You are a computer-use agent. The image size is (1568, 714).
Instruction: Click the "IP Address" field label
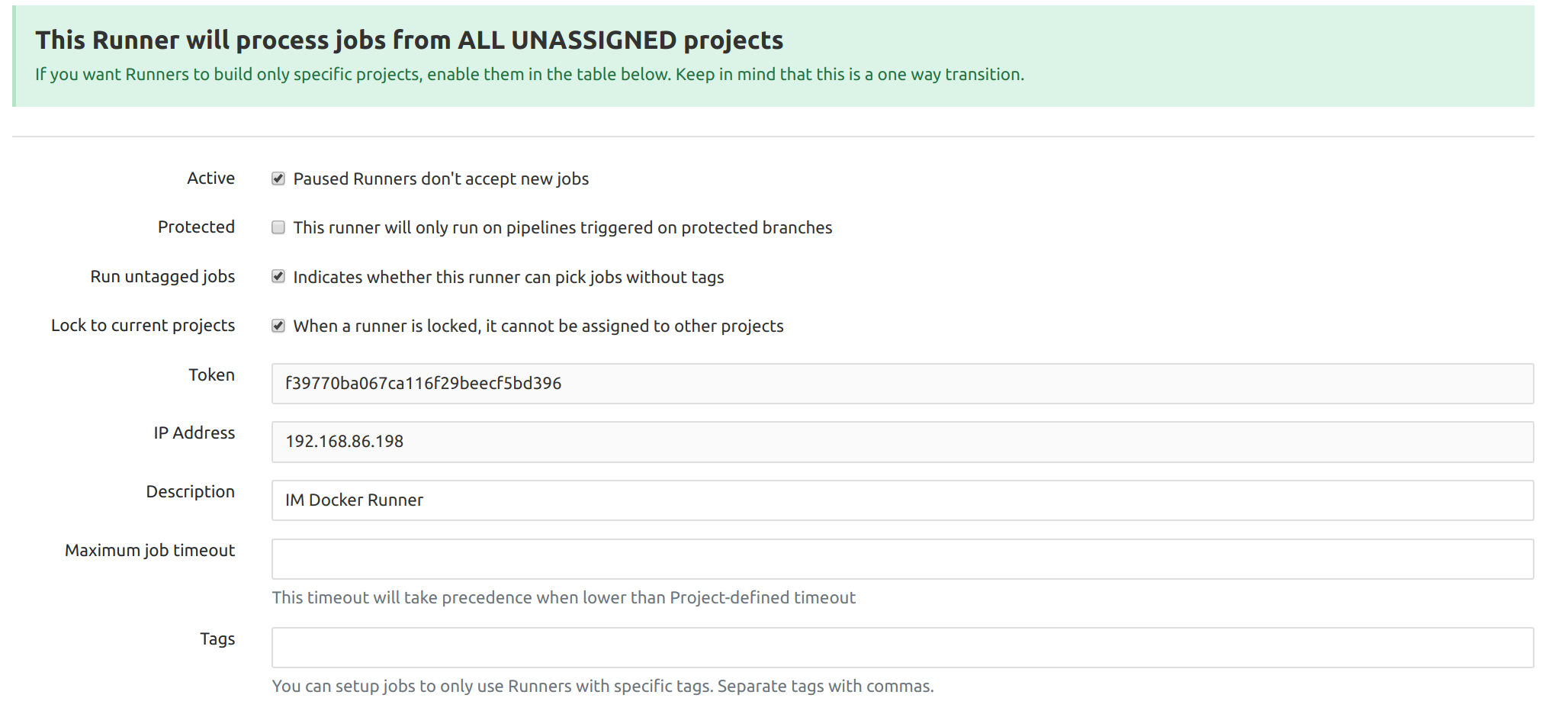(x=194, y=433)
